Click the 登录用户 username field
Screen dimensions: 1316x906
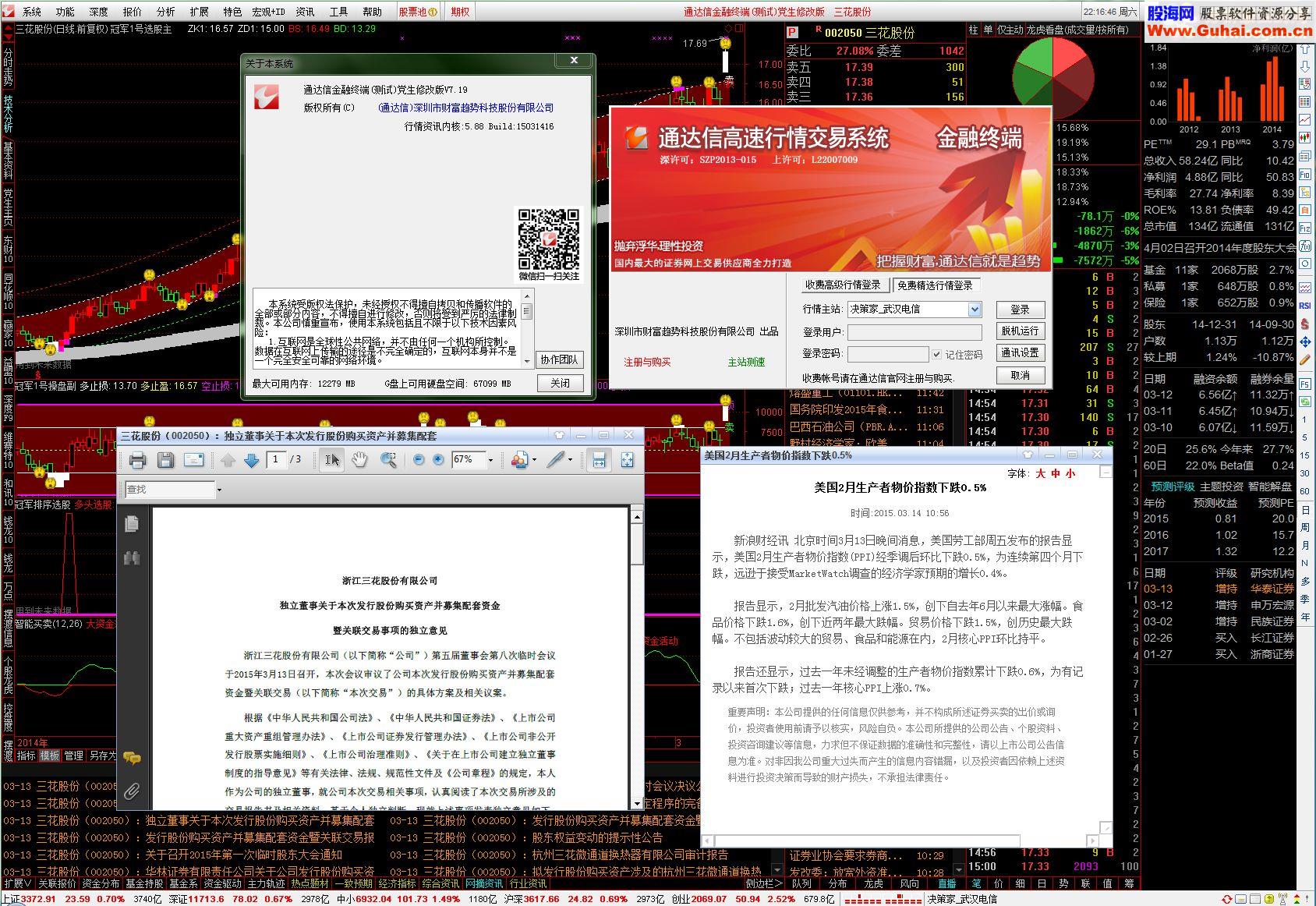tap(914, 332)
